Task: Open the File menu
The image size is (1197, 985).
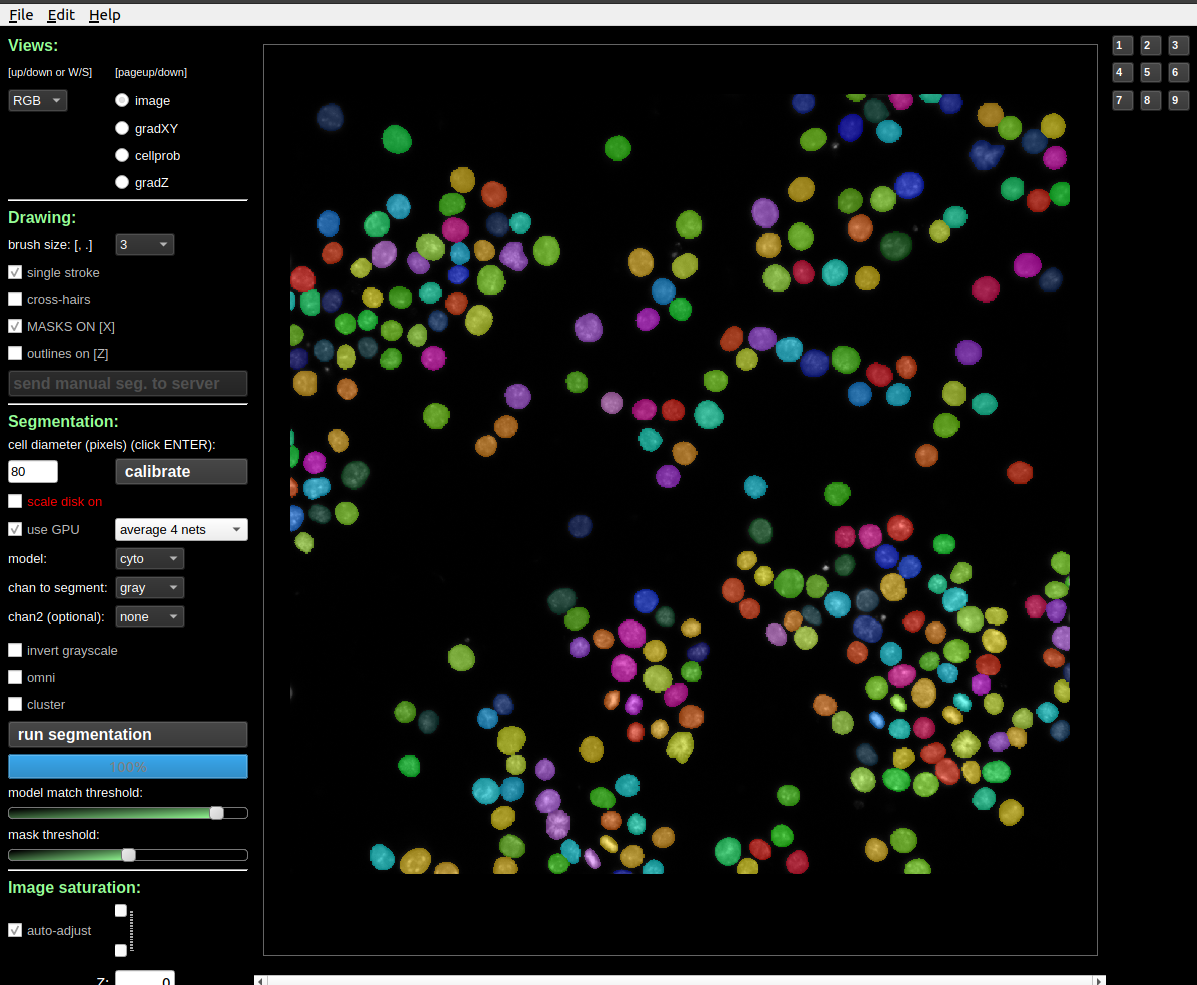Action: 18,14
